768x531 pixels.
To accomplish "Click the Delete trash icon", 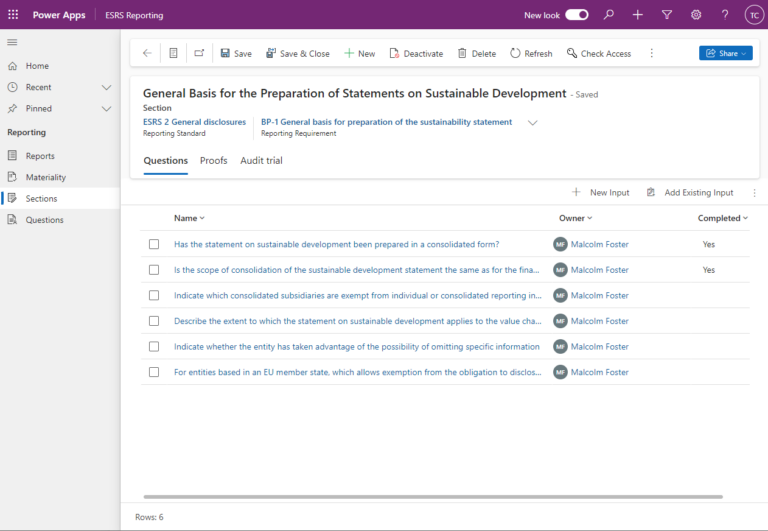I will point(462,53).
